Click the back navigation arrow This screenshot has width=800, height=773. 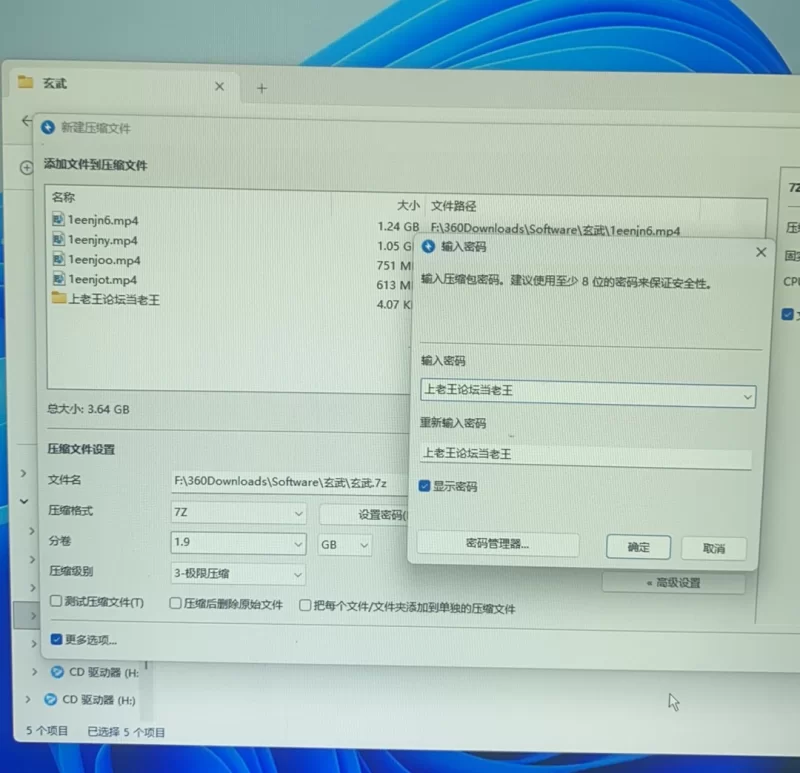[25, 120]
